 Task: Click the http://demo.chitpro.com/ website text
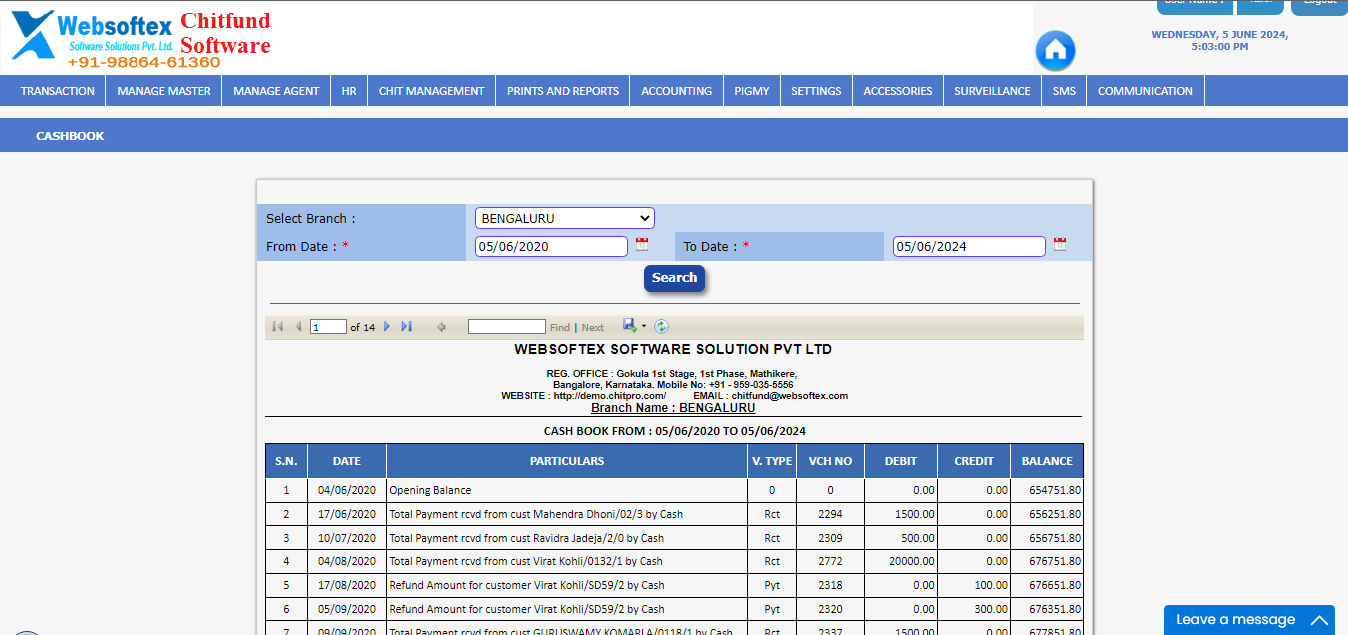[x=610, y=396]
